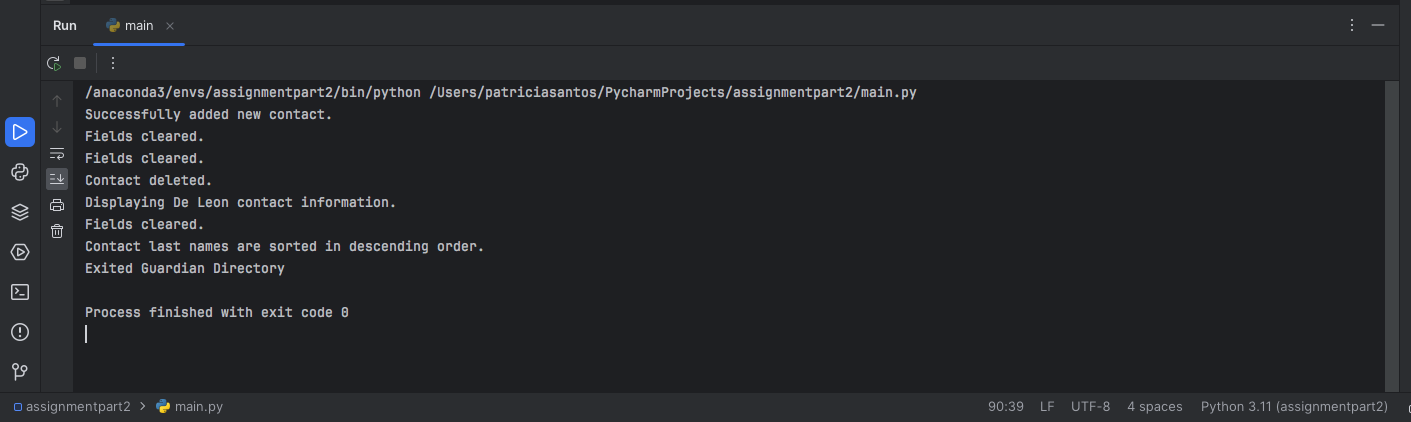
Task: Change UTF-8 file encoding
Action: pos(1090,407)
